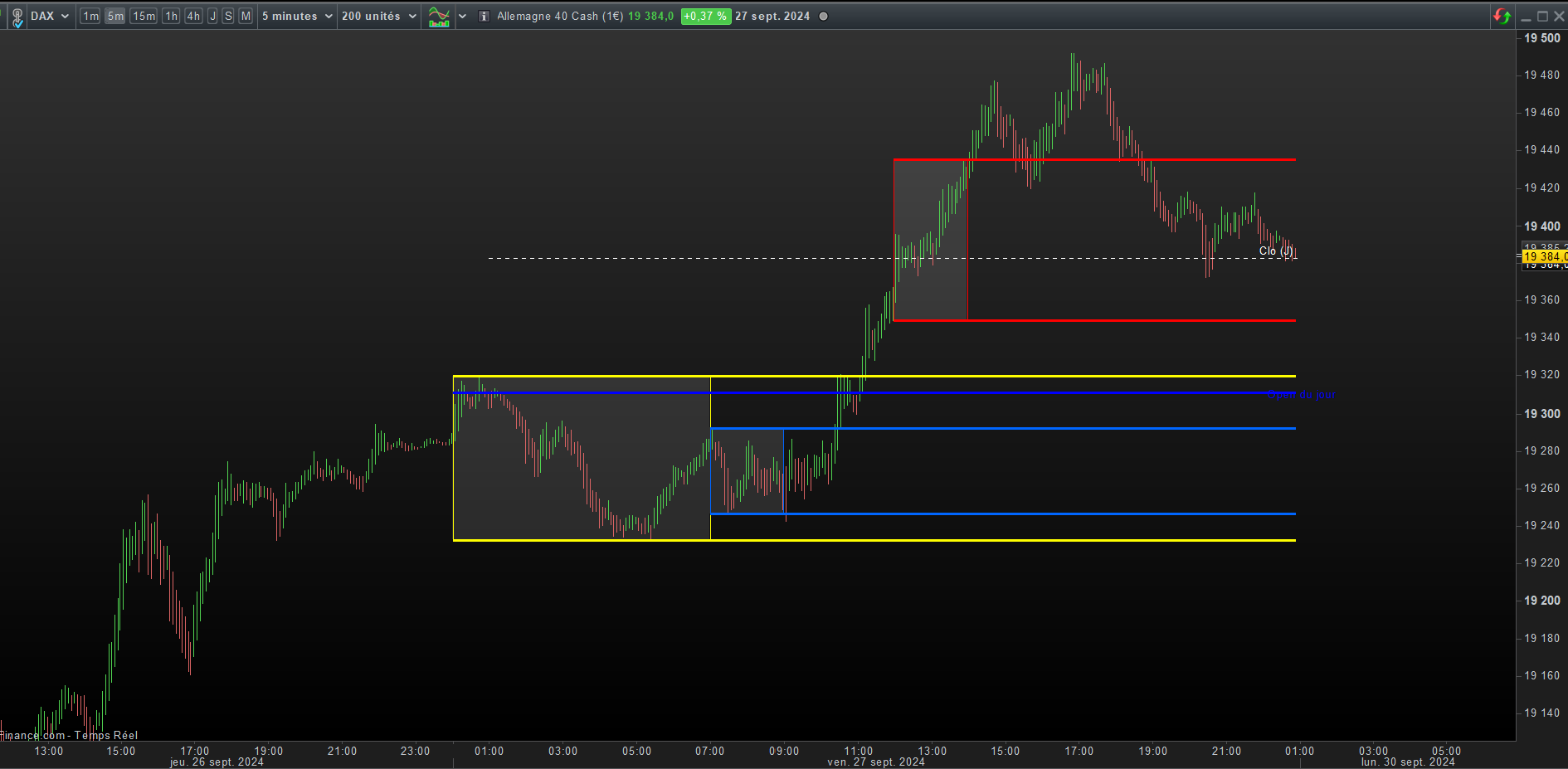Select the weekly S timeframe
Image resolution: width=1568 pixels, height=769 pixels.
228,16
